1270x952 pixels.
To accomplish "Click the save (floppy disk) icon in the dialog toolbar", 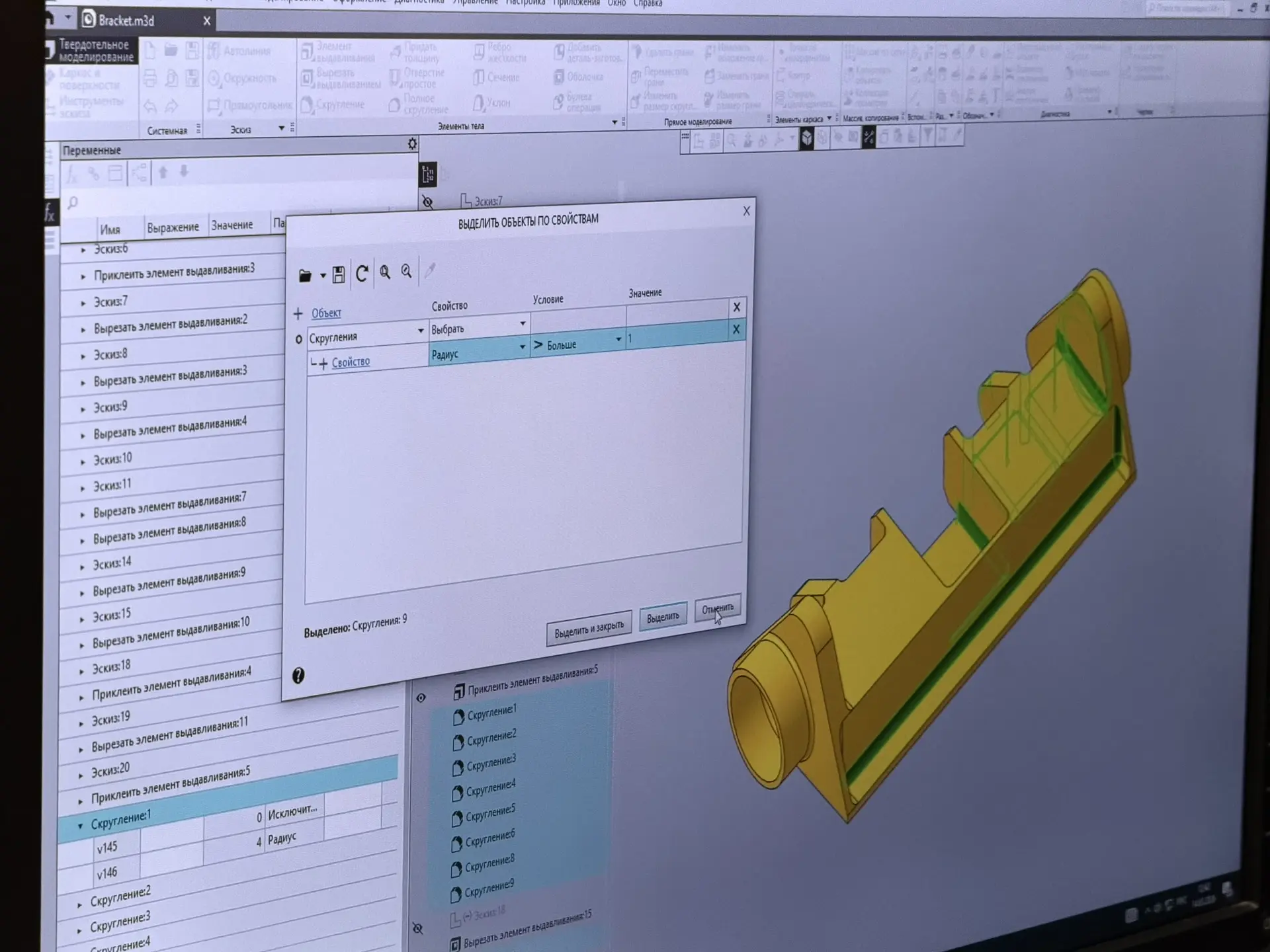I will tap(339, 274).
